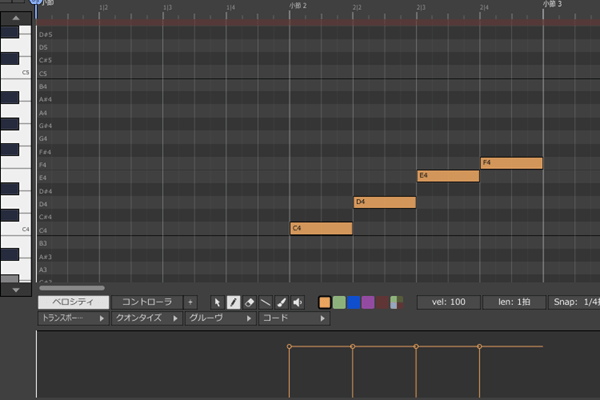Open the トランスポーズ dropdown menu
The width and height of the screenshot is (600, 400).
73,318
